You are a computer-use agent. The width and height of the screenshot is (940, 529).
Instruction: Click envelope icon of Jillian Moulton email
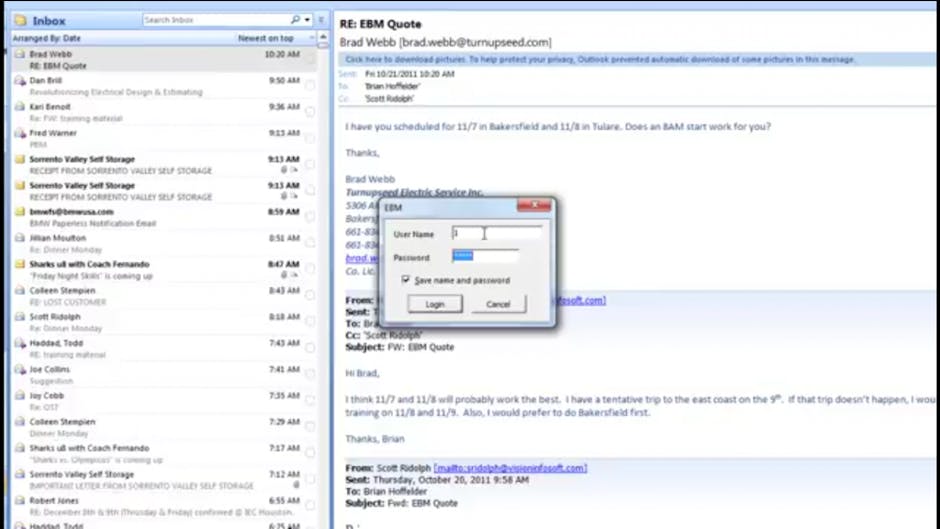pyautogui.click(x=20, y=238)
